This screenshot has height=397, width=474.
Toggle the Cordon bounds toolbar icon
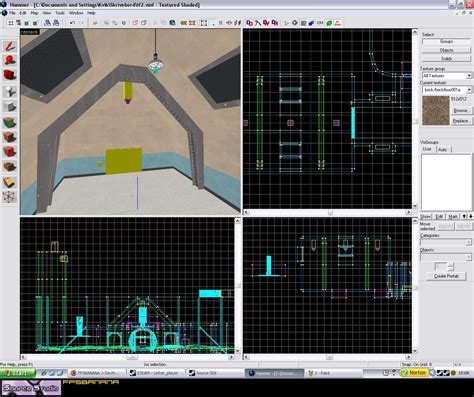pyautogui.click(x=184, y=23)
